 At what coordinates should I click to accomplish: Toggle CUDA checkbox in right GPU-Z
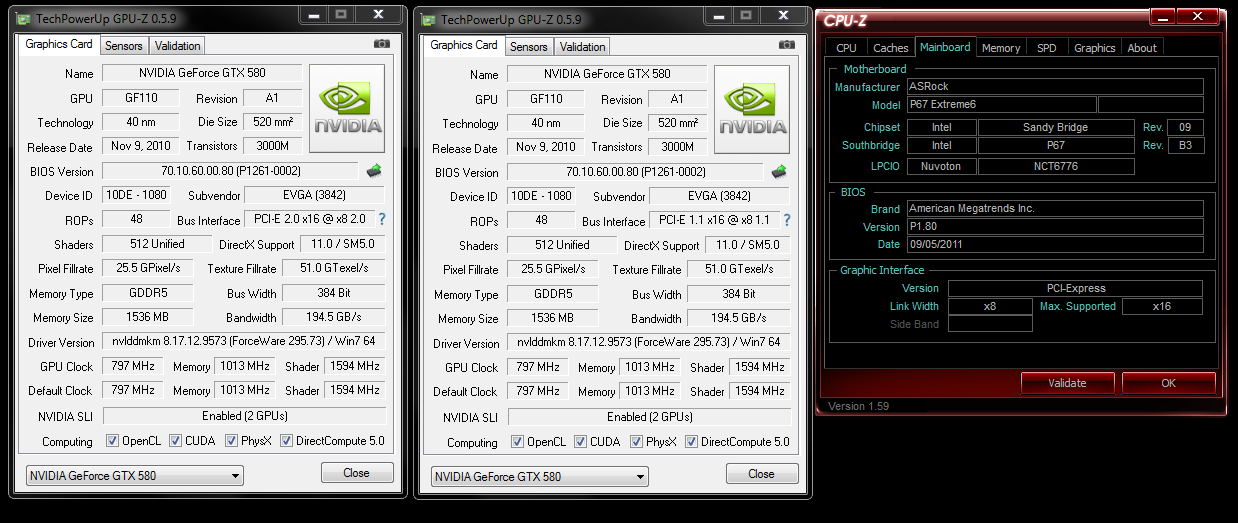[x=580, y=442]
